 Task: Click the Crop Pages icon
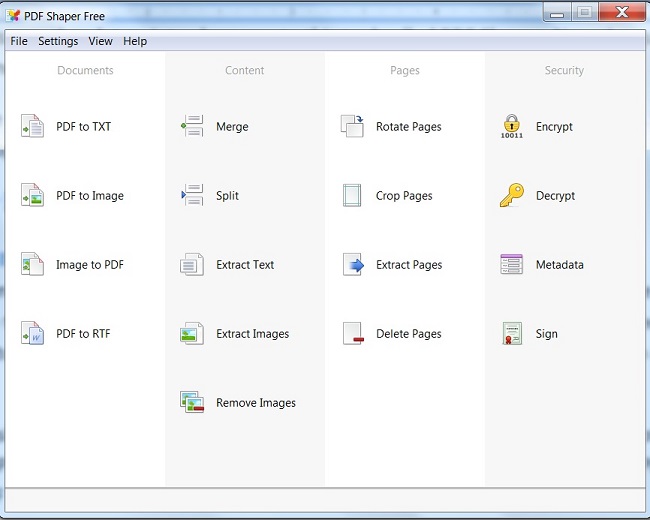352,195
